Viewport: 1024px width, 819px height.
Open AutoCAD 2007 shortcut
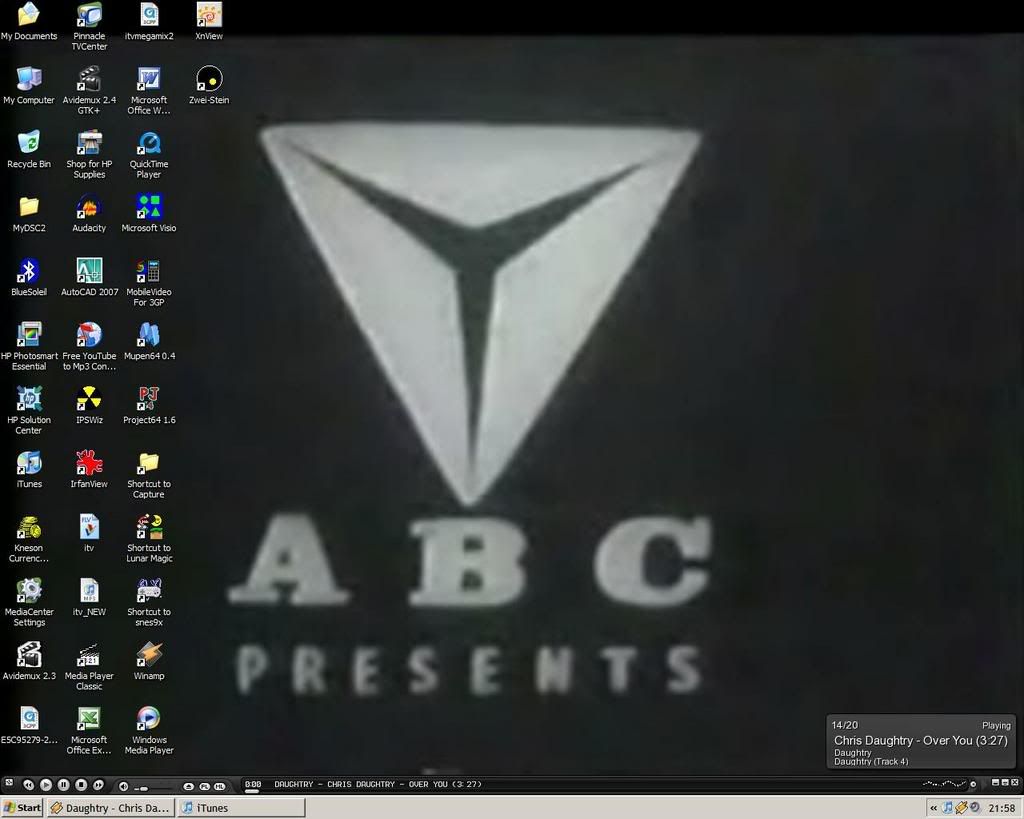click(x=89, y=277)
